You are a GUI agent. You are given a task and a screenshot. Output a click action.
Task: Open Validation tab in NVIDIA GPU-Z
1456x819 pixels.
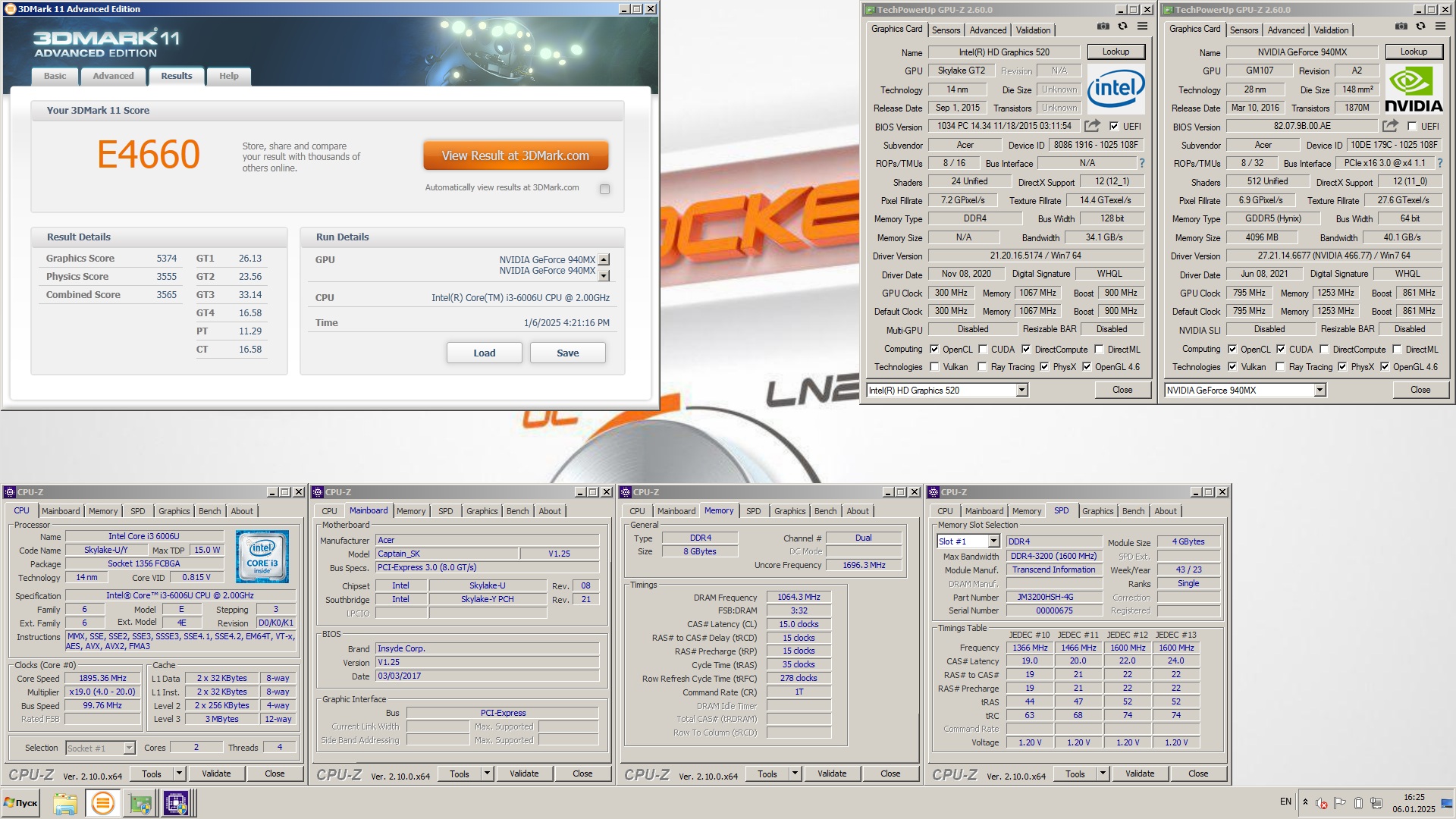[x=1331, y=30]
